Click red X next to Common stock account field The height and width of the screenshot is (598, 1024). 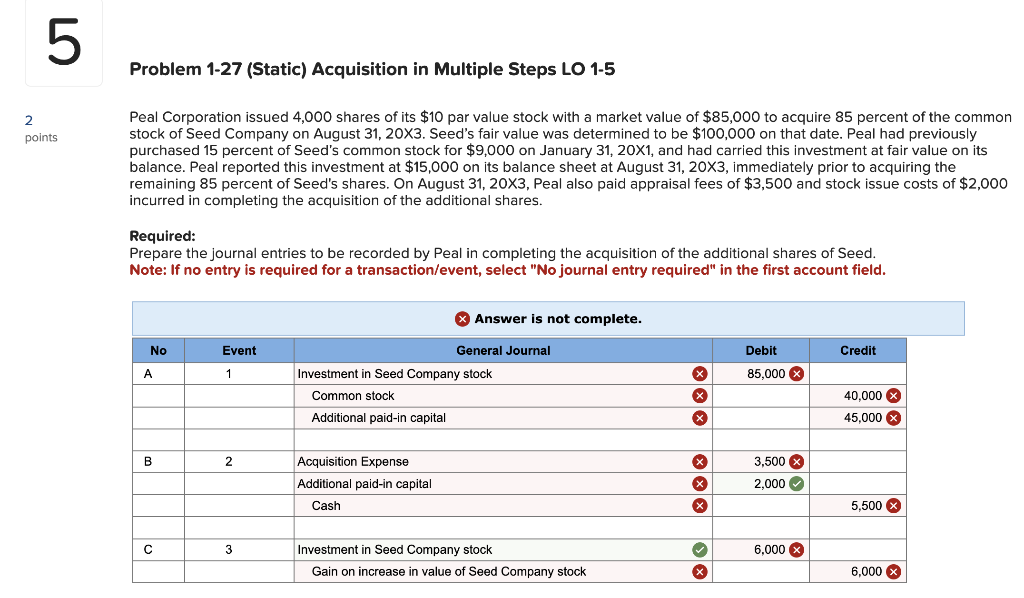[700, 396]
